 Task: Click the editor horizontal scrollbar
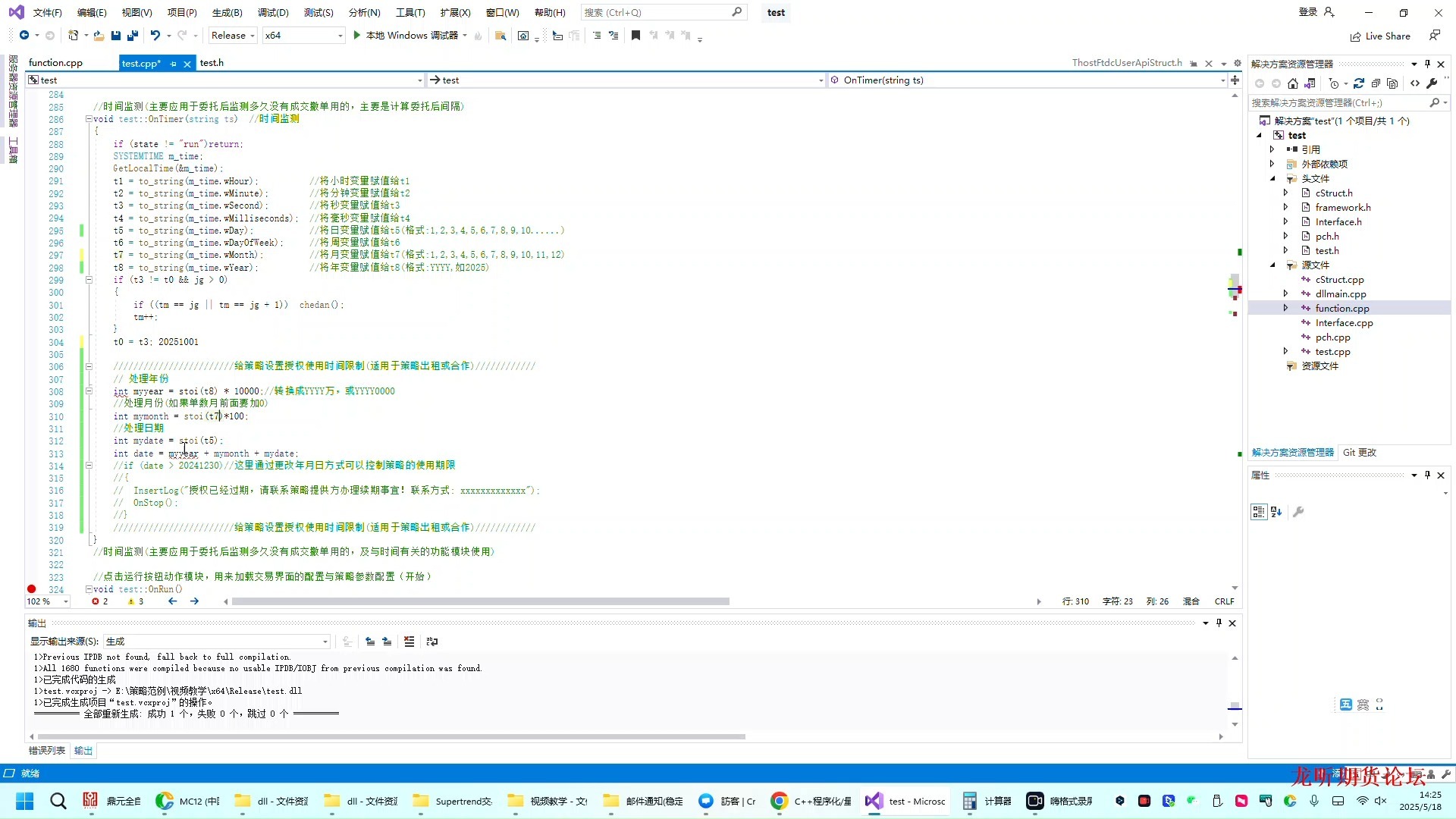pyautogui.click(x=480, y=601)
